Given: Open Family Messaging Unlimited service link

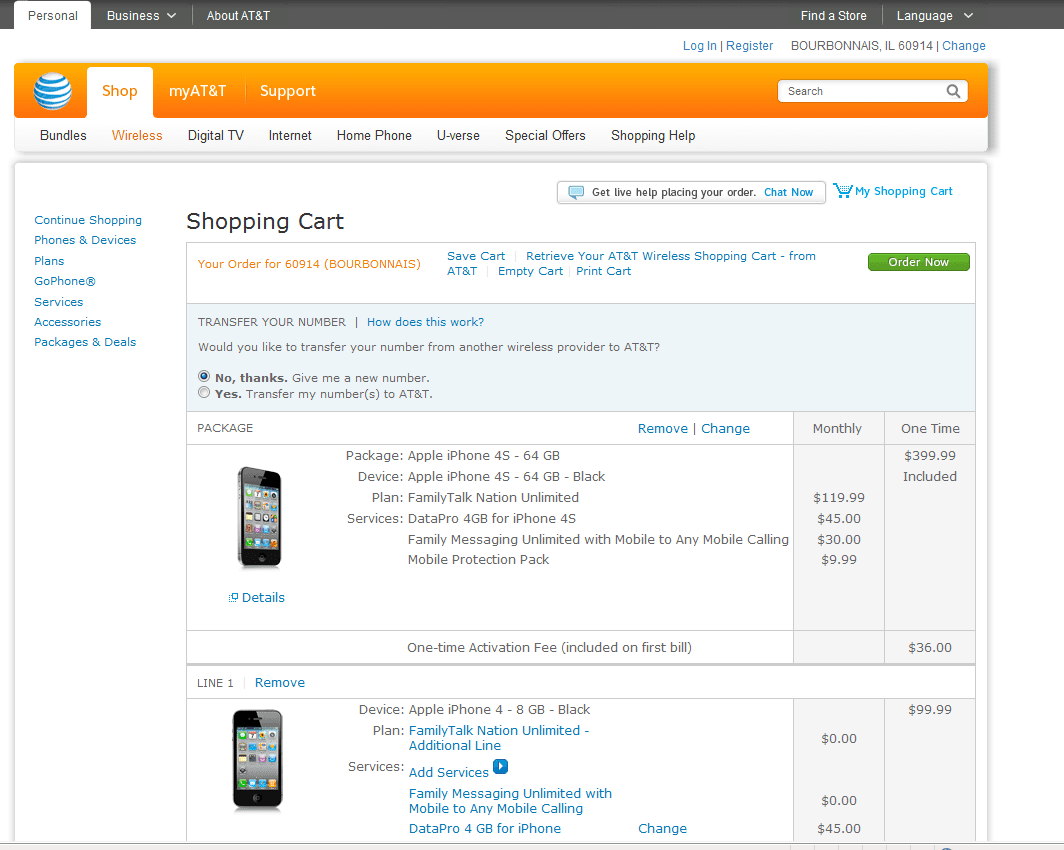Looking at the screenshot, I should (510, 800).
